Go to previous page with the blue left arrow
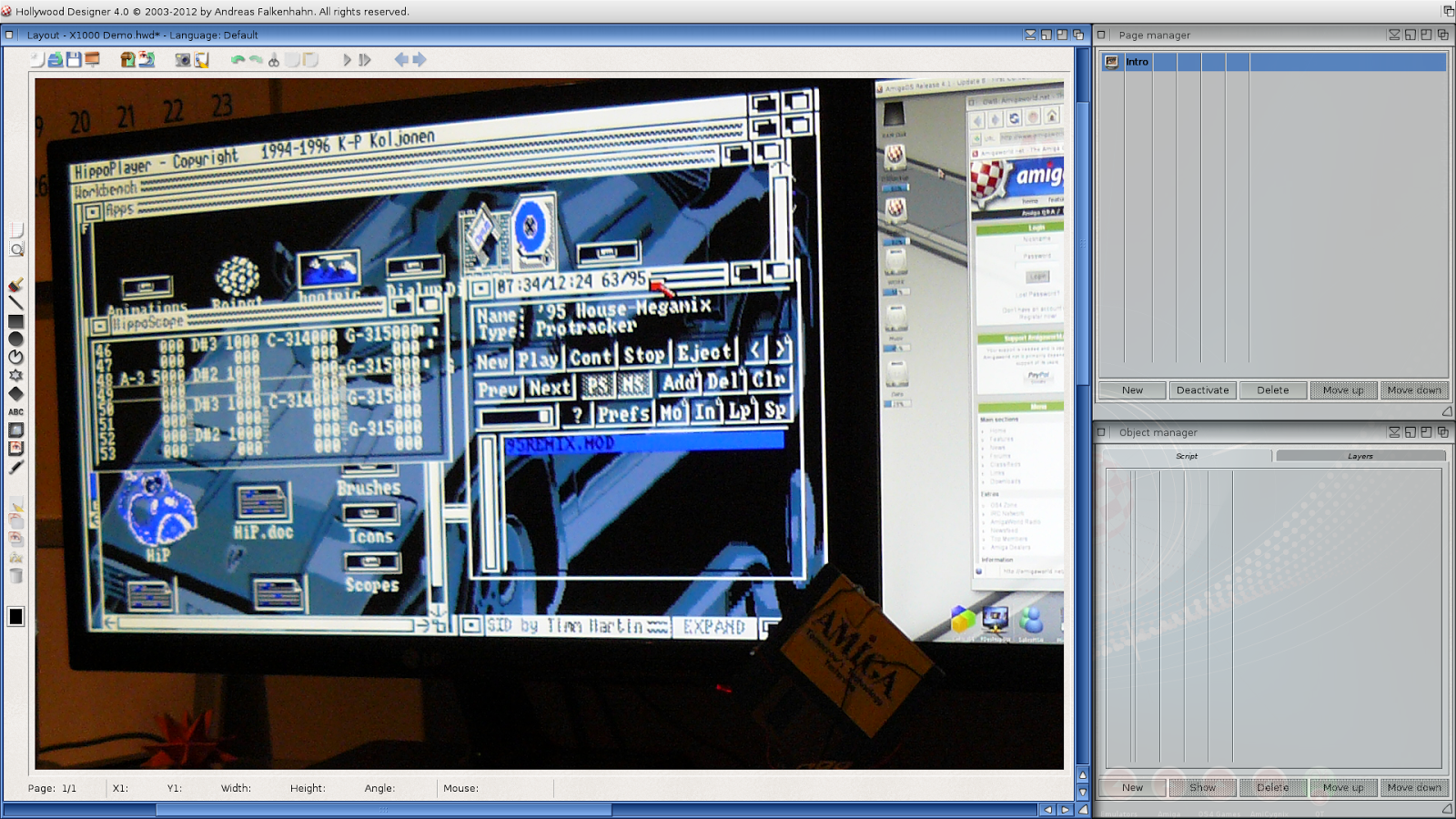The width and height of the screenshot is (1456, 819). (x=401, y=60)
